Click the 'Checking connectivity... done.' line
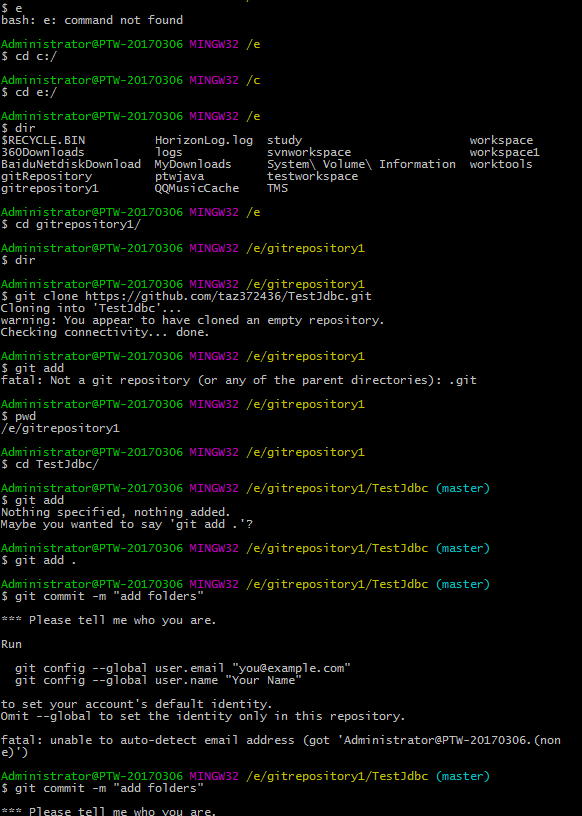 105,332
